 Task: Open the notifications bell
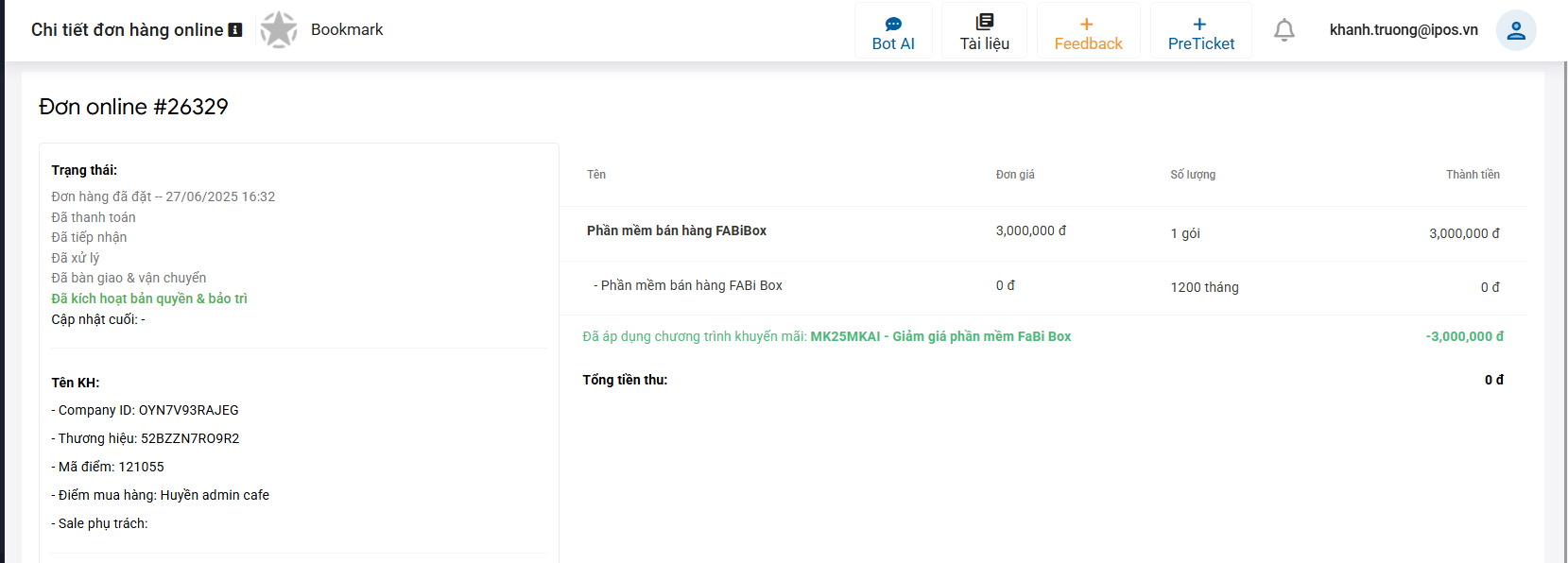[x=1284, y=30]
